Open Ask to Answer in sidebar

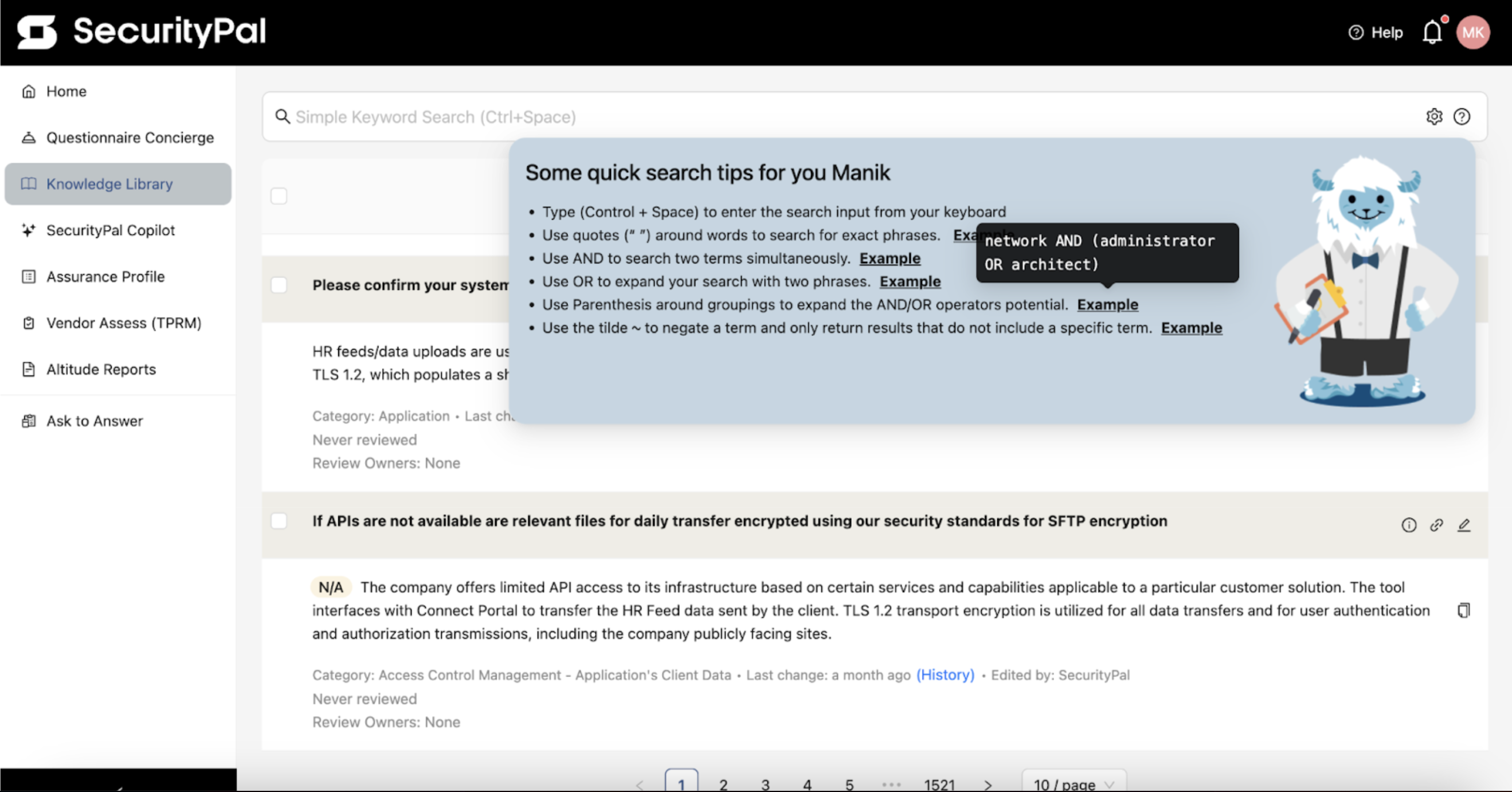coord(117,421)
